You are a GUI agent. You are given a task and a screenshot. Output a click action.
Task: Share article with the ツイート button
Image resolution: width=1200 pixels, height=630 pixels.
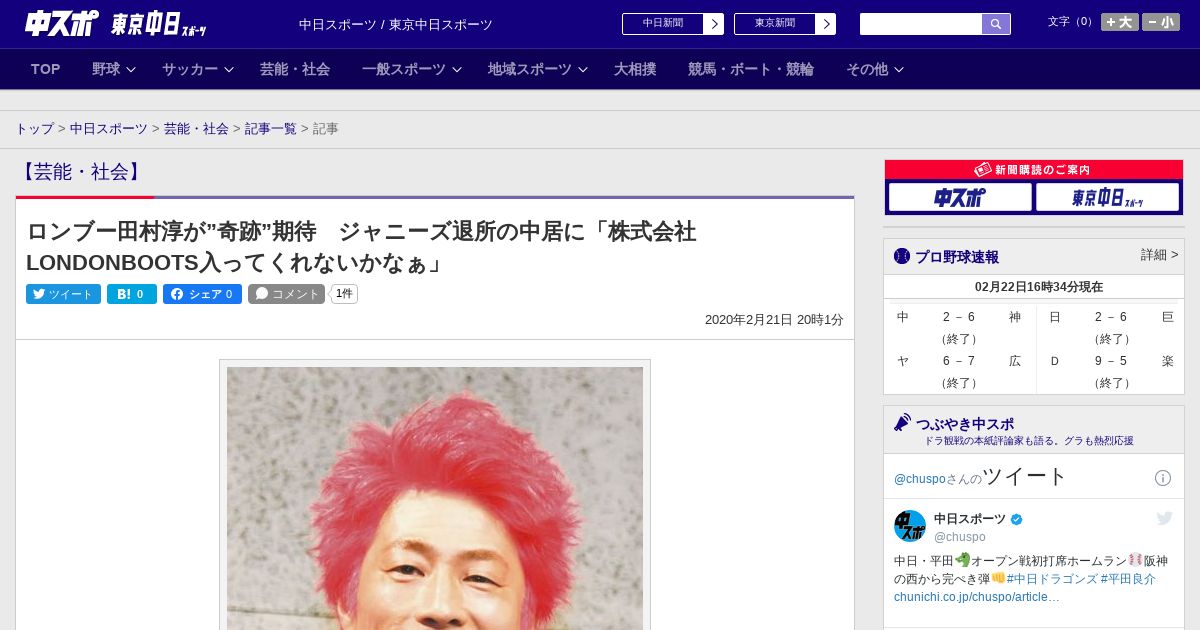click(x=63, y=294)
